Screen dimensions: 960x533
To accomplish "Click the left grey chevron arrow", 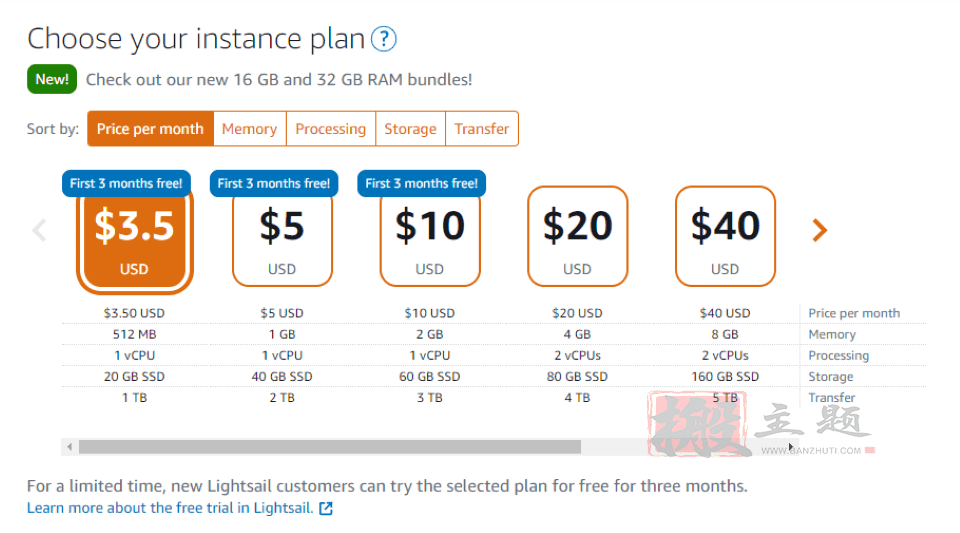I will click(x=39, y=230).
